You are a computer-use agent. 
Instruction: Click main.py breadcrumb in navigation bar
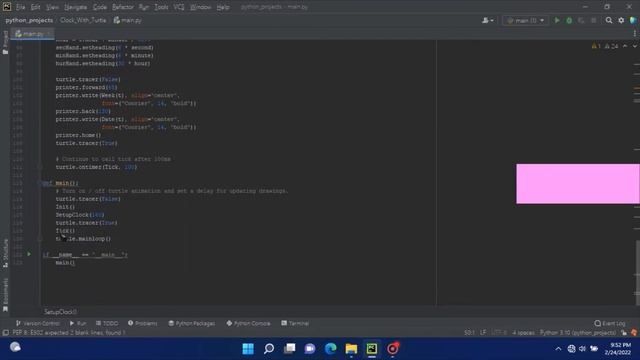click(128, 20)
